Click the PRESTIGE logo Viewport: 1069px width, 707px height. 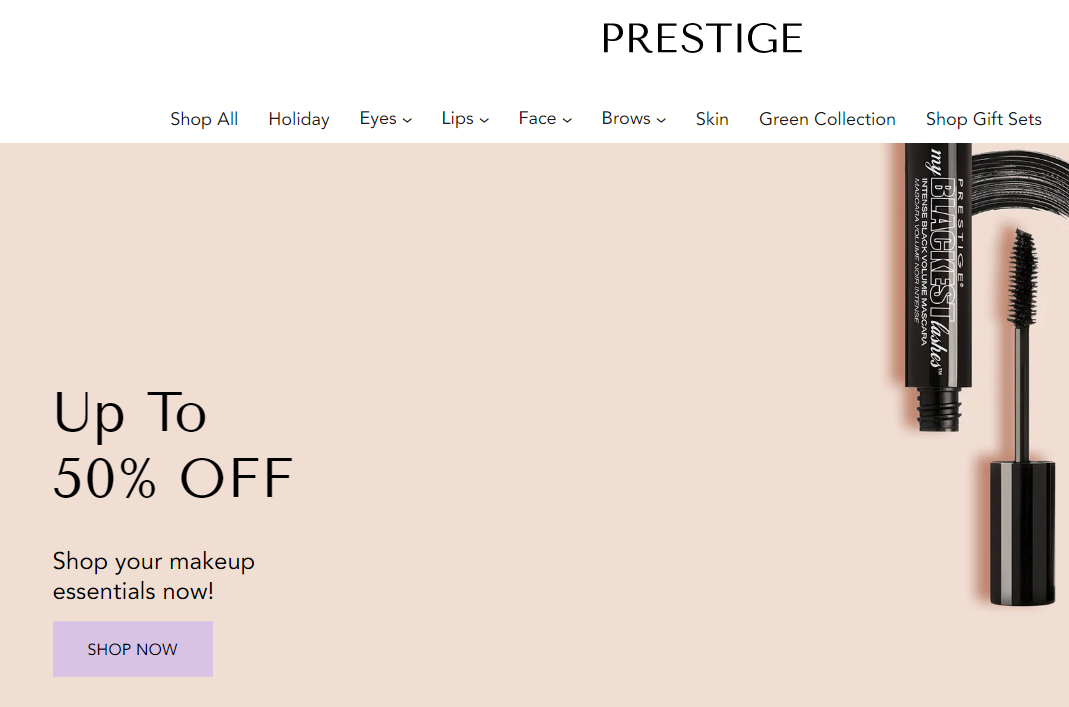(702, 39)
